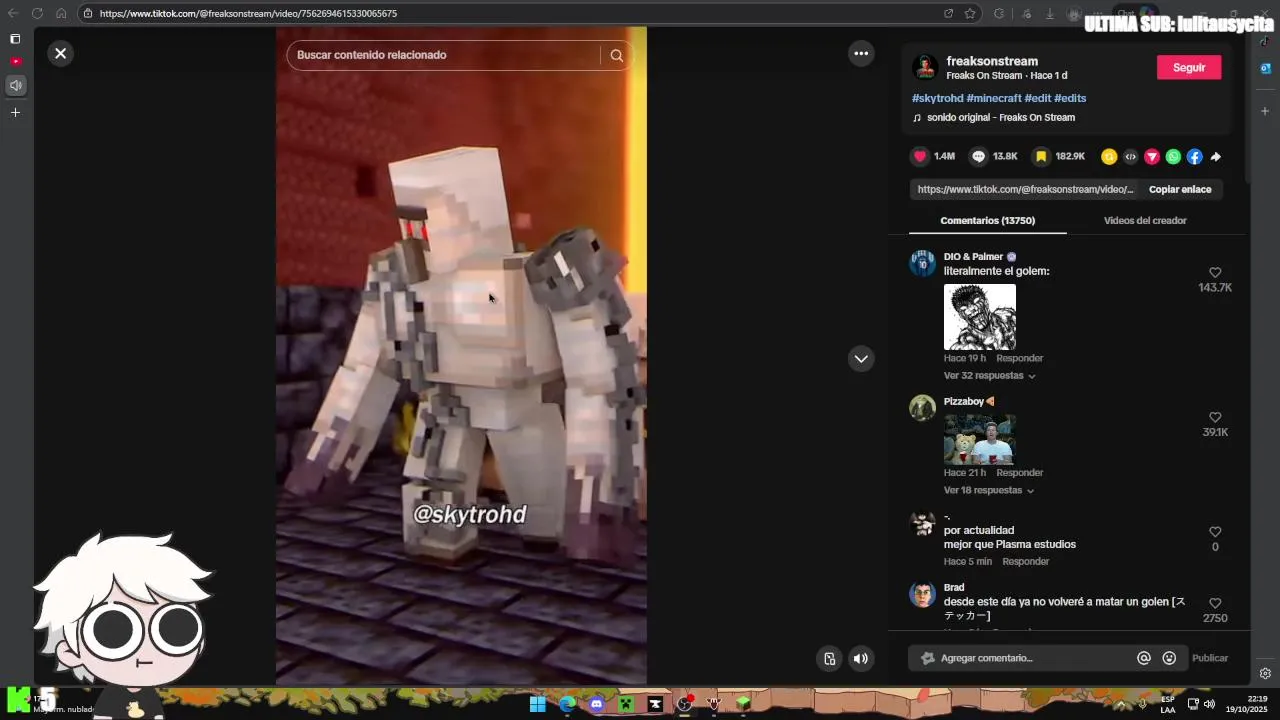Image resolution: width=1280 pixels, height=720 pixels.
Task: Open the #edits hashtag
Action: [1070, 98]
